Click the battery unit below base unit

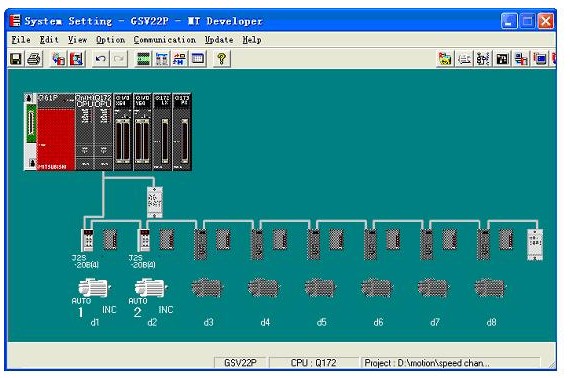click(155, 202)
